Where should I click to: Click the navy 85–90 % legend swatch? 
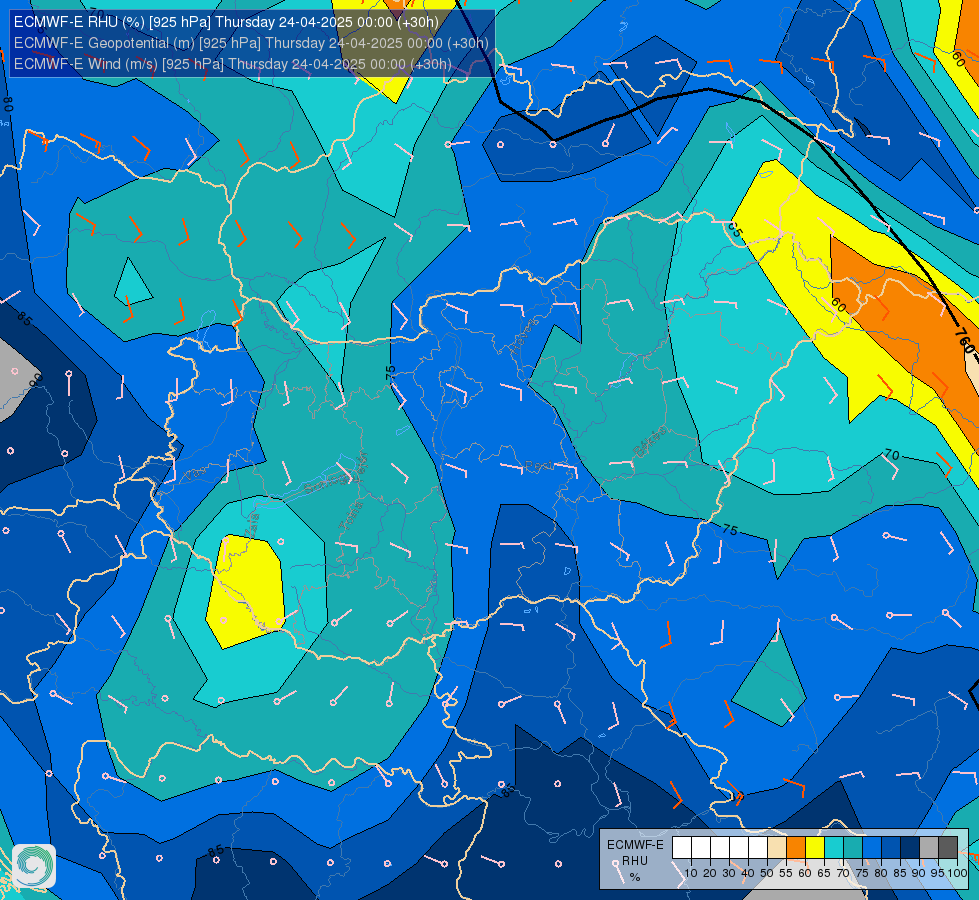910,848
